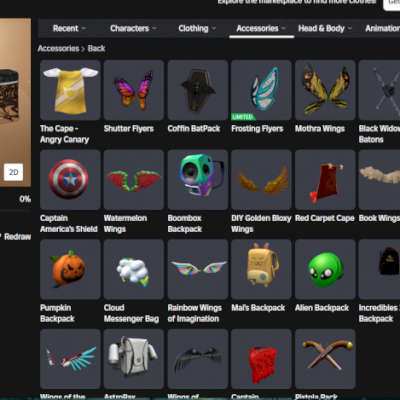Click the Mai's Backpack title text
Viewport: 400px width, 400px height.
pyautogui.click(x=258, y=308)
